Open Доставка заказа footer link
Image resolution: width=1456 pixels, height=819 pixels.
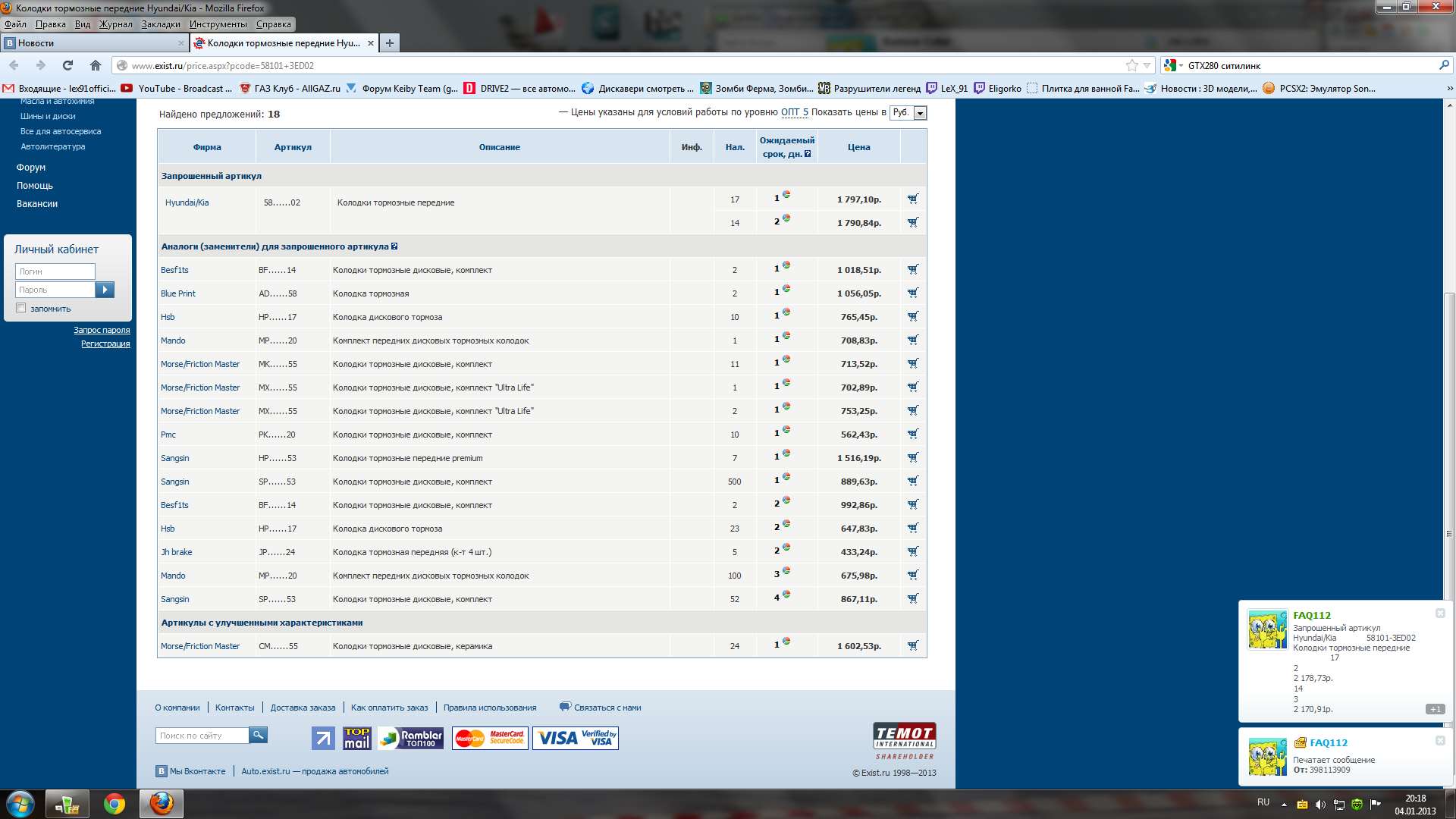[303, 708]
